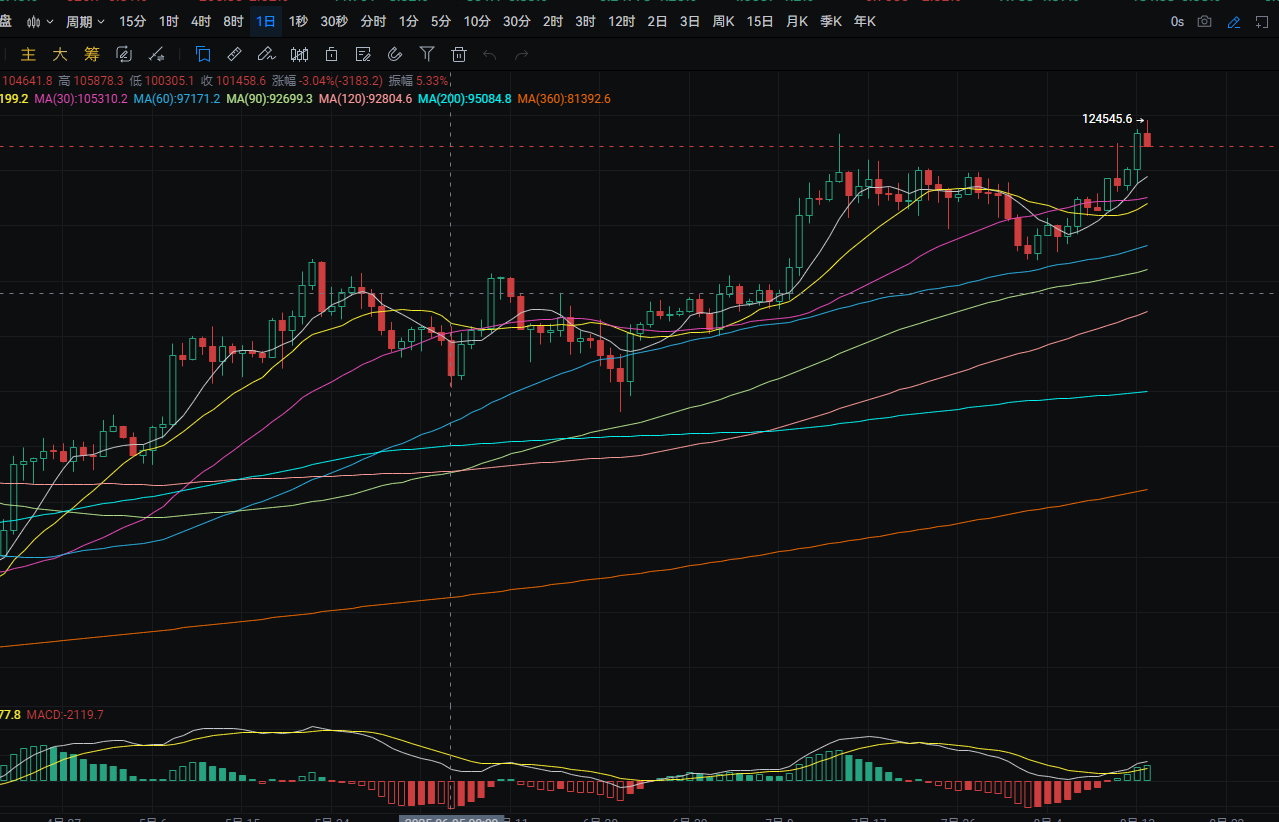Expand the 周期 period dropdown
Image resolution: width=1279 pixels, height=822 pixels.
85,21
